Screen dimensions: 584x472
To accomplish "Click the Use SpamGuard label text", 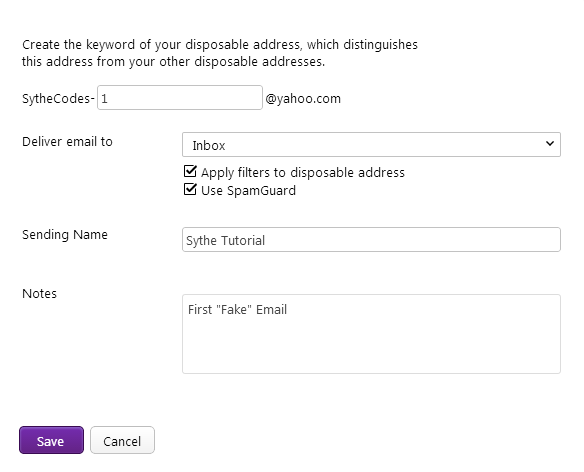I will (248, 190).
